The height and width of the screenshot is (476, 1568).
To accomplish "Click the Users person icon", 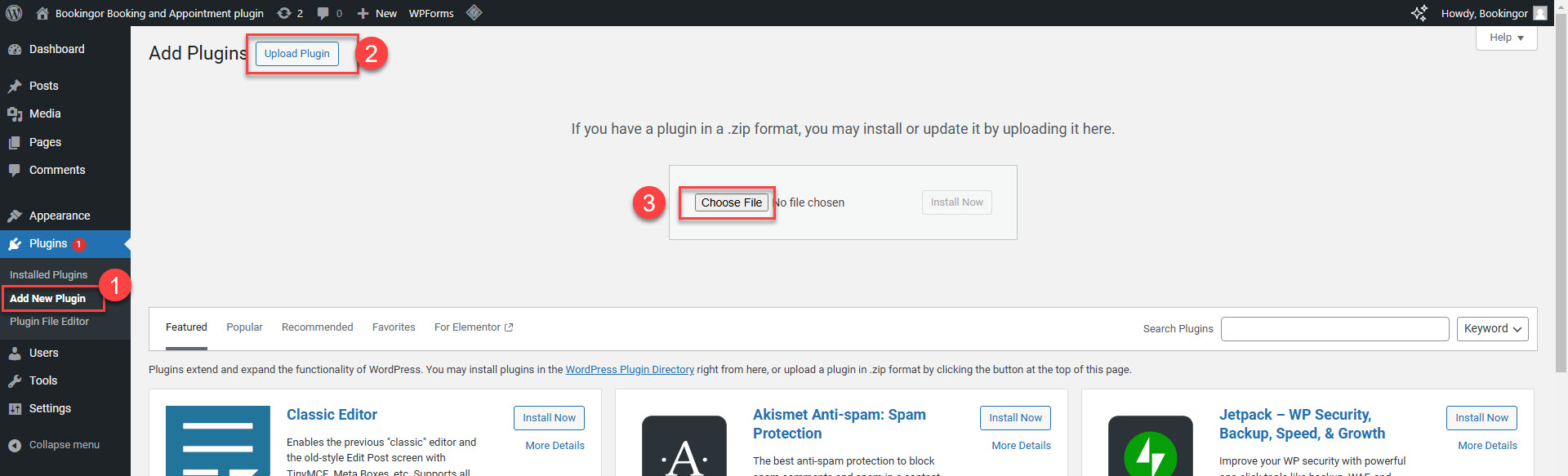I will [x=15, y=354].
